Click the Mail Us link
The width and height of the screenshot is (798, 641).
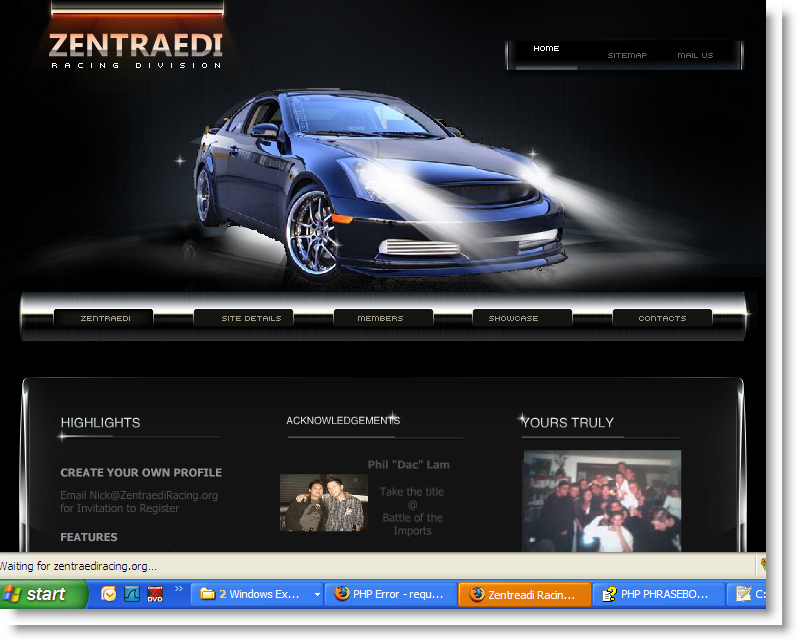tap(695, 56)
